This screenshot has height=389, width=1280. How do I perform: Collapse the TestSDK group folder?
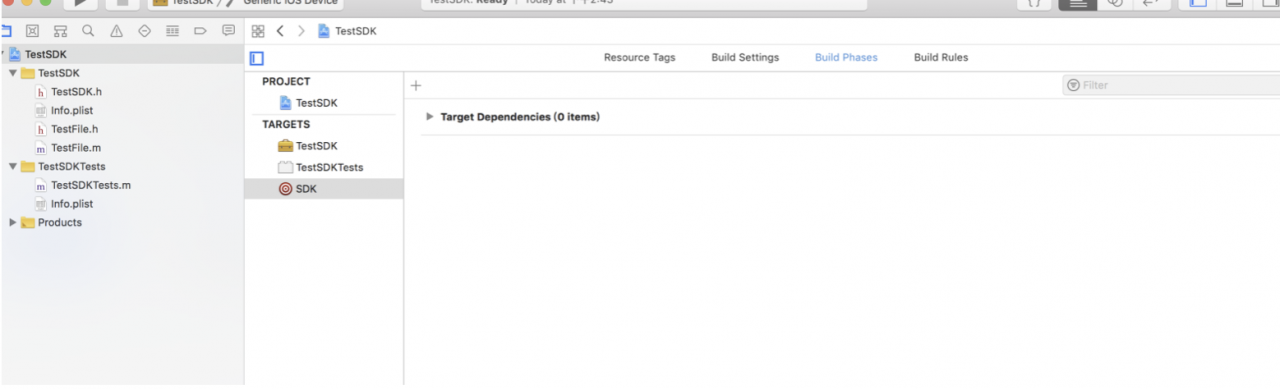12,74
